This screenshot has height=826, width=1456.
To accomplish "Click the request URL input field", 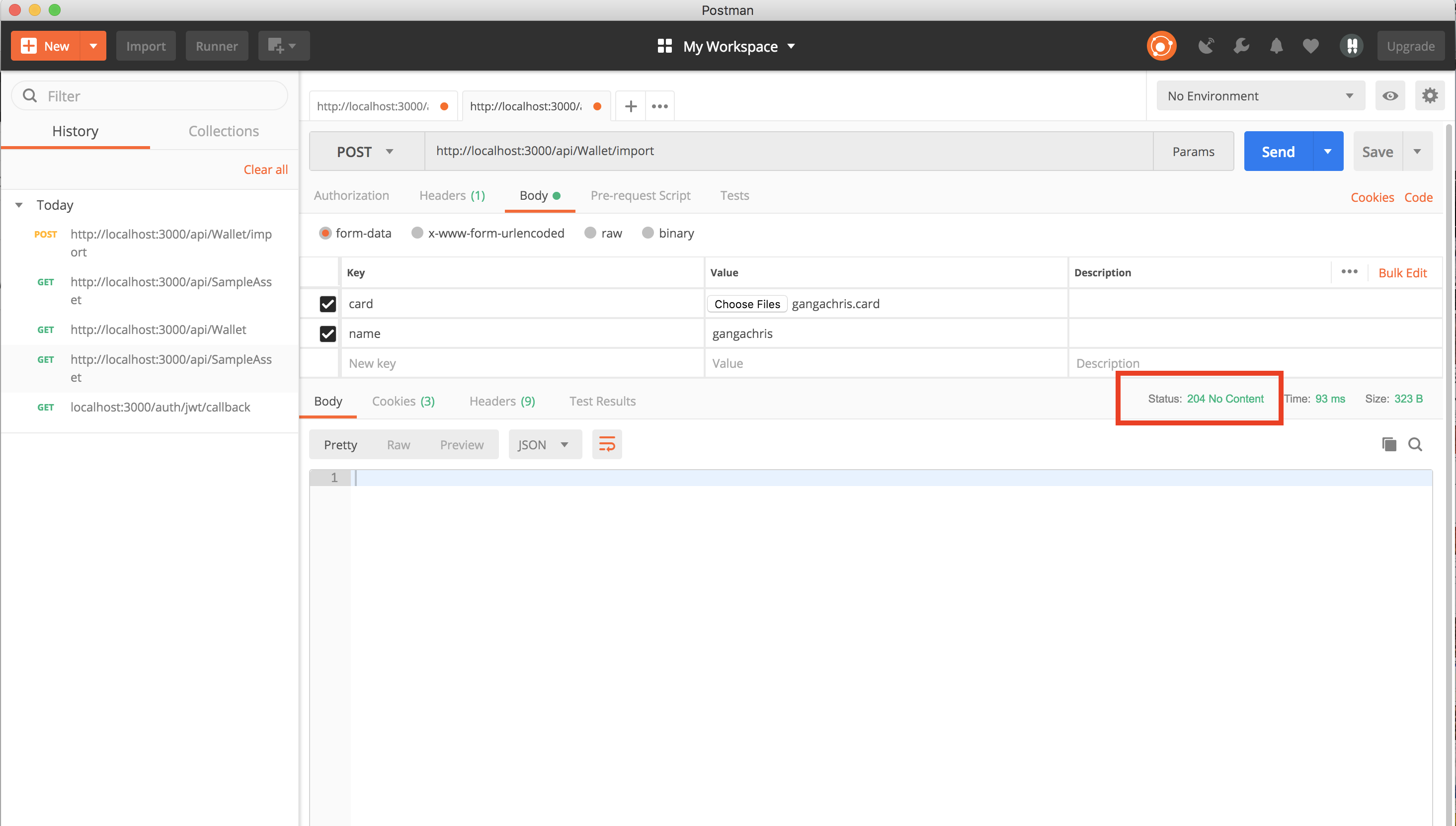I will (789, 151).
